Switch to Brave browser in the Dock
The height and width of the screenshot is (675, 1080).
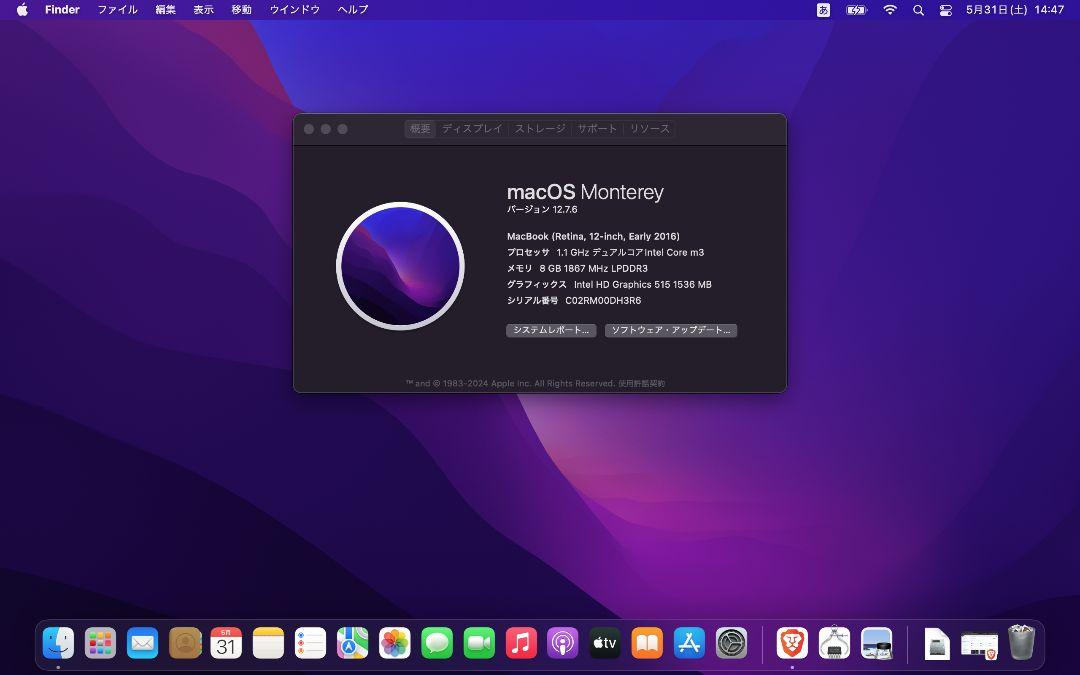point(792,643)
